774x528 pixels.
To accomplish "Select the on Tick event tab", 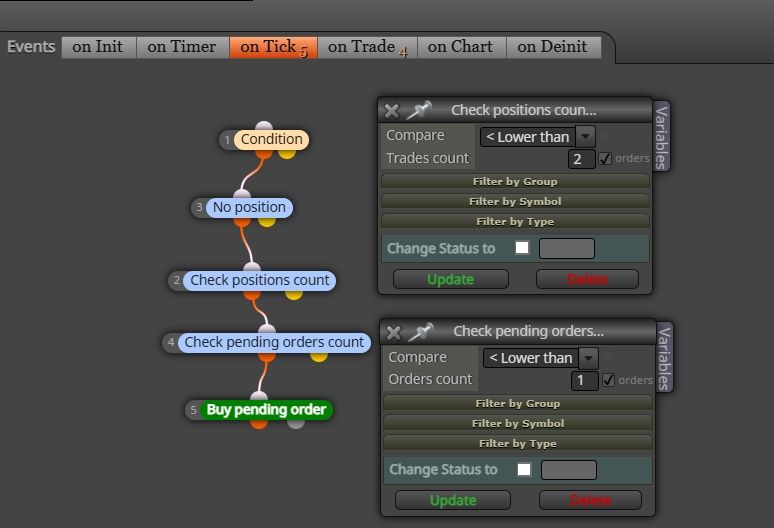I will click(273, 47).
